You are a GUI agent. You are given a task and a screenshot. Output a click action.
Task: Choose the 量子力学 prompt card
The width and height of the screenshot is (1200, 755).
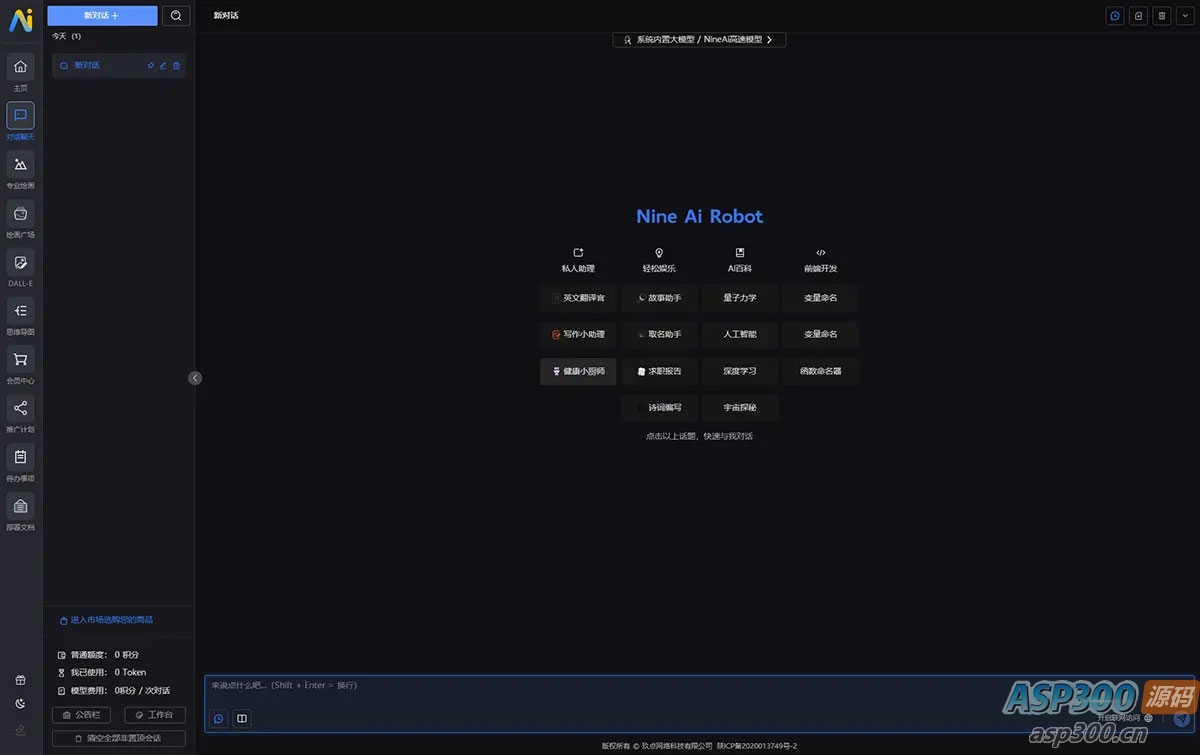tap(740, 298)
